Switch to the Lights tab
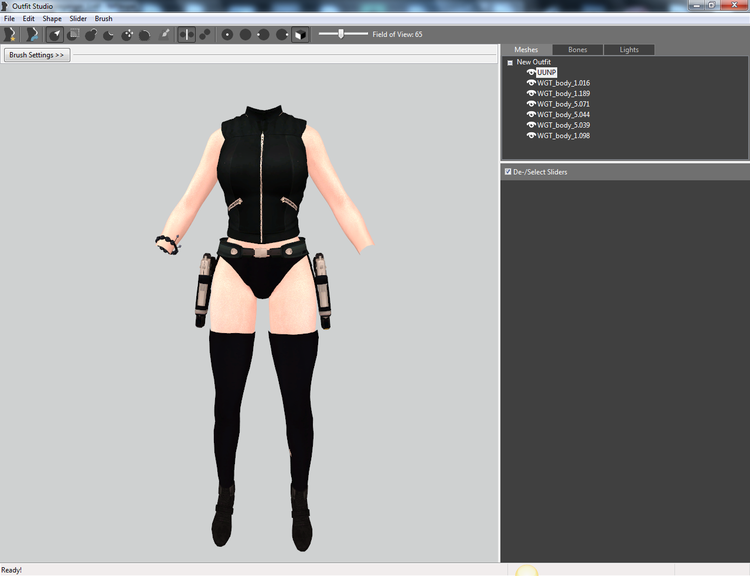 629,50
